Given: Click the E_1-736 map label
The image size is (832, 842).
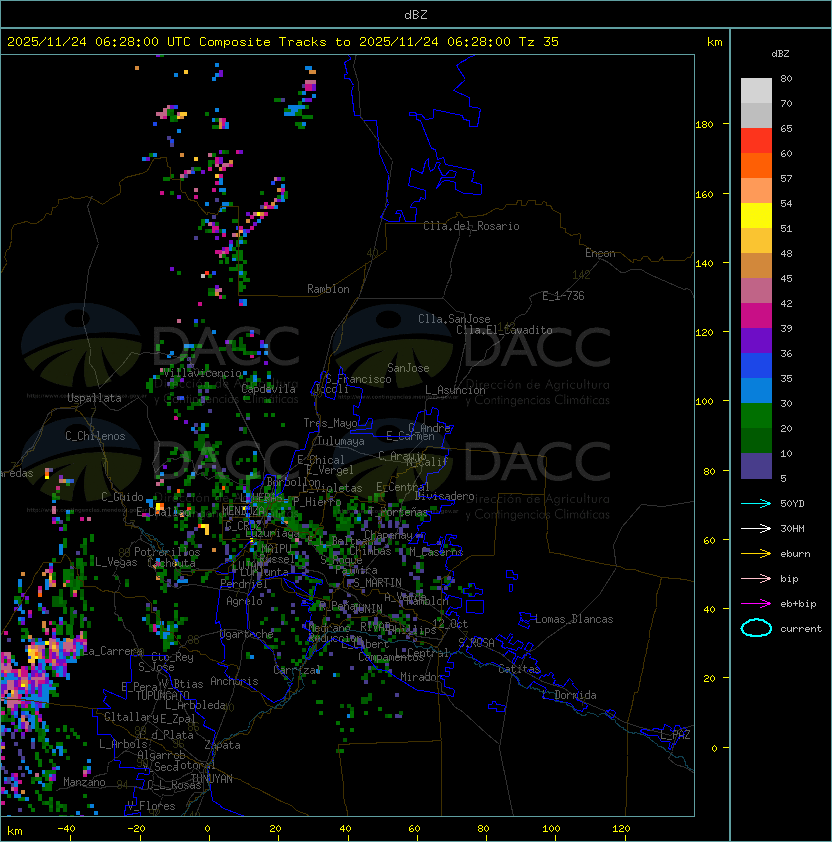Looking at the screenshot, I should (x=563, y=296).
